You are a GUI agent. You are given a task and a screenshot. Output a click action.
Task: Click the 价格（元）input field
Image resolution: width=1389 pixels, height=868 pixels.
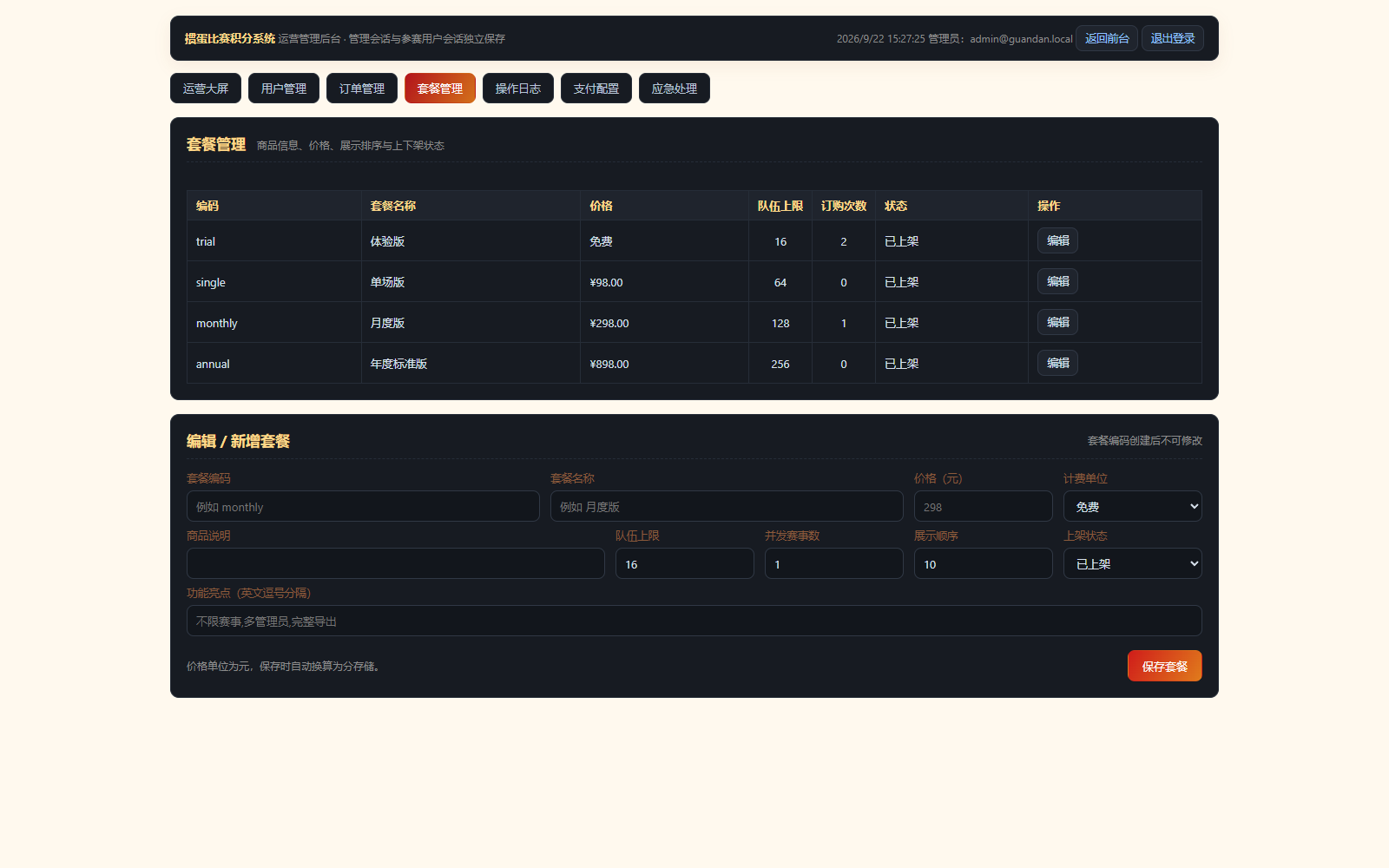[x=984, y=506]
